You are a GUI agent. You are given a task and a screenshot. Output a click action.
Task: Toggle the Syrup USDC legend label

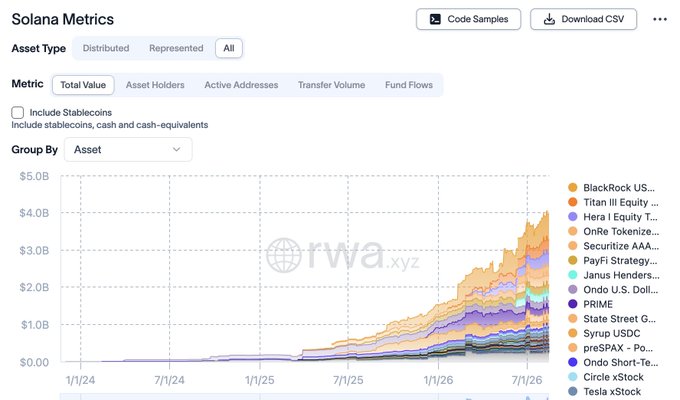[x=611, y=334]
